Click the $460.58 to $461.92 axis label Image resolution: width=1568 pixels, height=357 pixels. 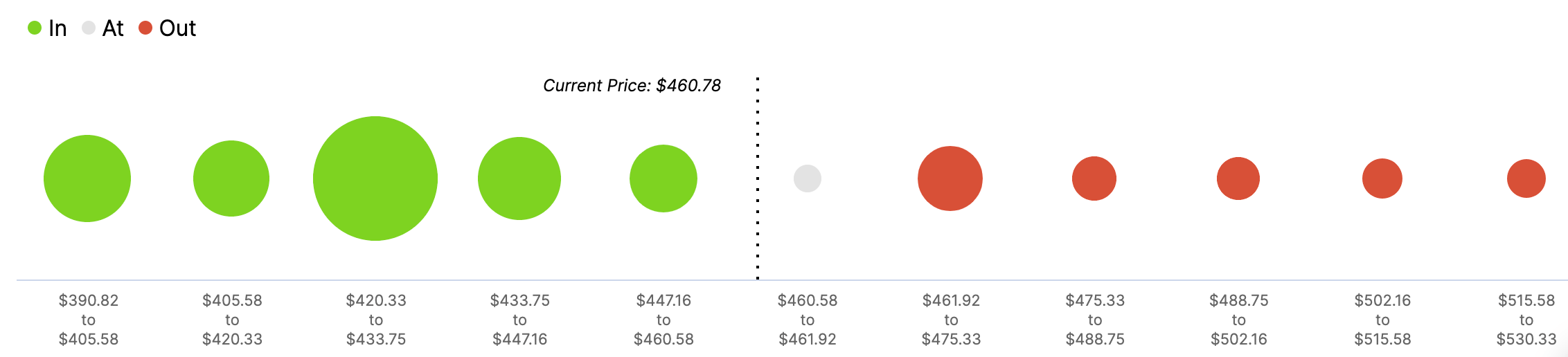pos(808,320)
